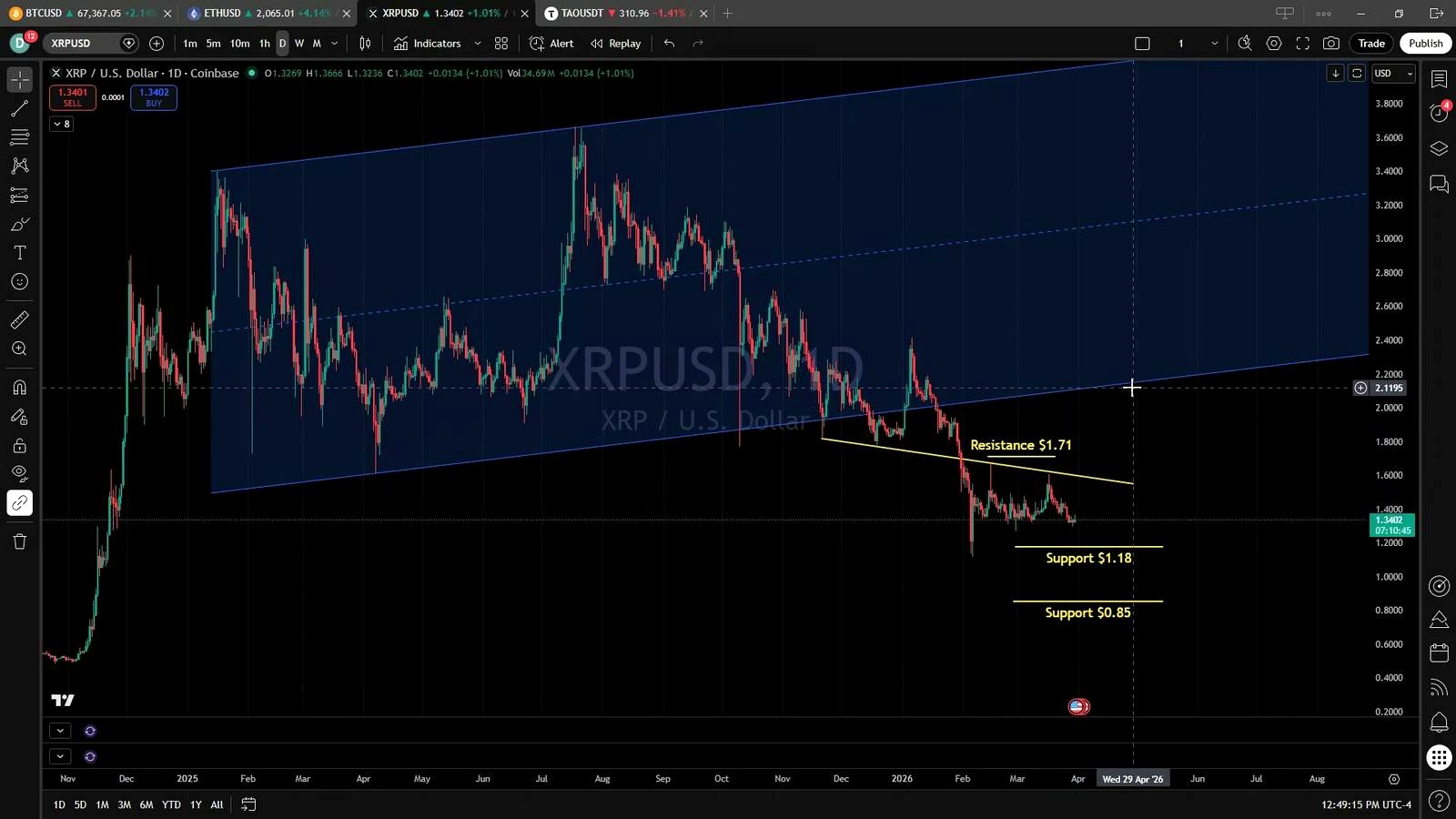Screen dimensions: 1456x819
Task: Click the 1.3401 SELL button
Action: click(73, 97)
